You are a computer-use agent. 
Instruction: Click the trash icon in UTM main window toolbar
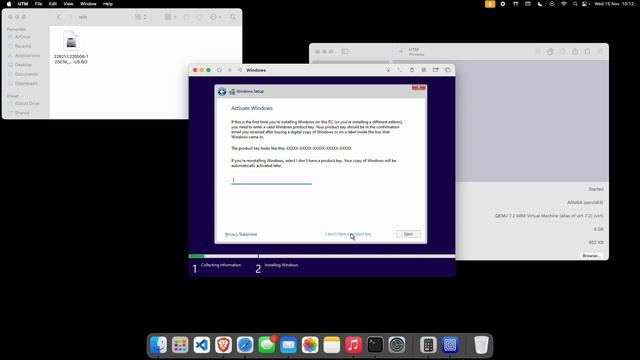538,51
